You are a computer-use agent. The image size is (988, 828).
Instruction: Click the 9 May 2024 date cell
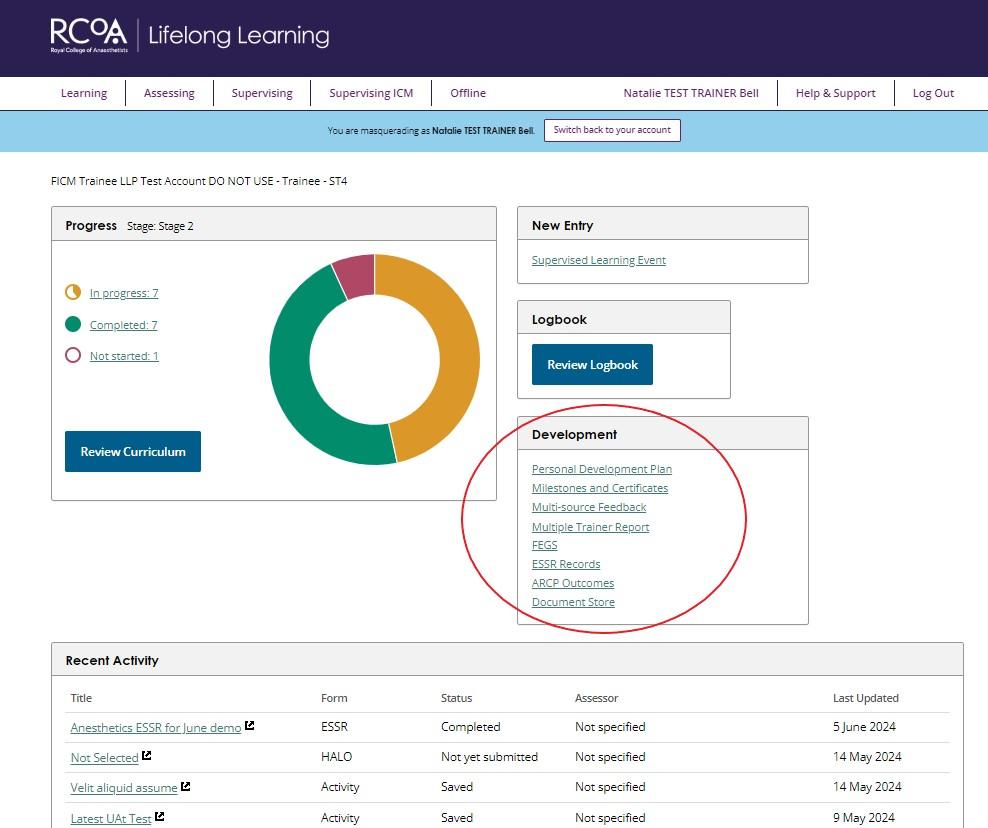tap(863, 817)
